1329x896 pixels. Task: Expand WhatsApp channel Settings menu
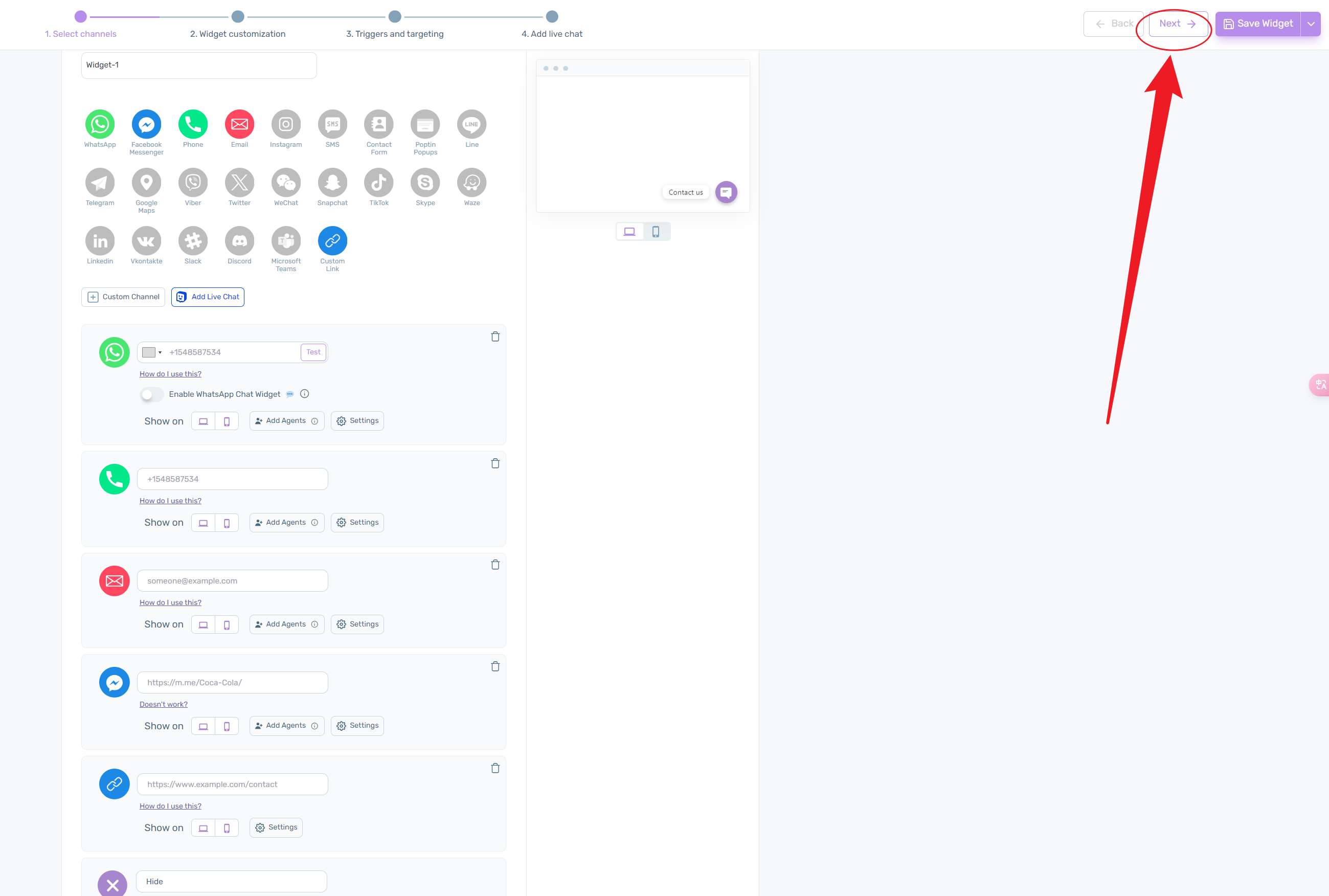click(x=357, y=420)
